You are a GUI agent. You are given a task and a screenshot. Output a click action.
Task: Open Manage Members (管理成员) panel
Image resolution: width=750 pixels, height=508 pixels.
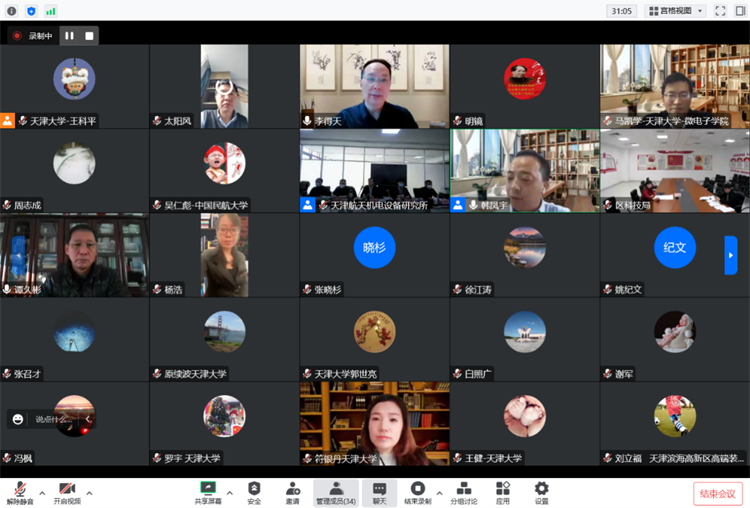(336, 490)
